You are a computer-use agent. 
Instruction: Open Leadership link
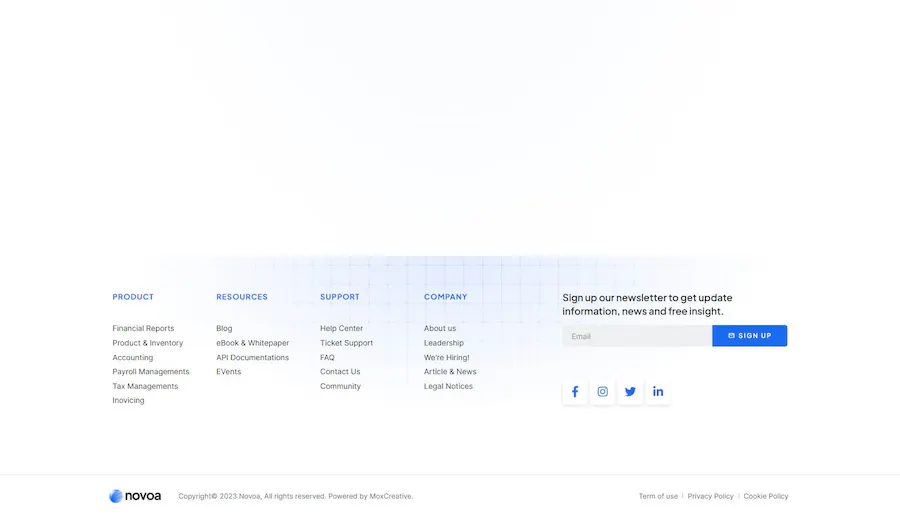point(444,343)
